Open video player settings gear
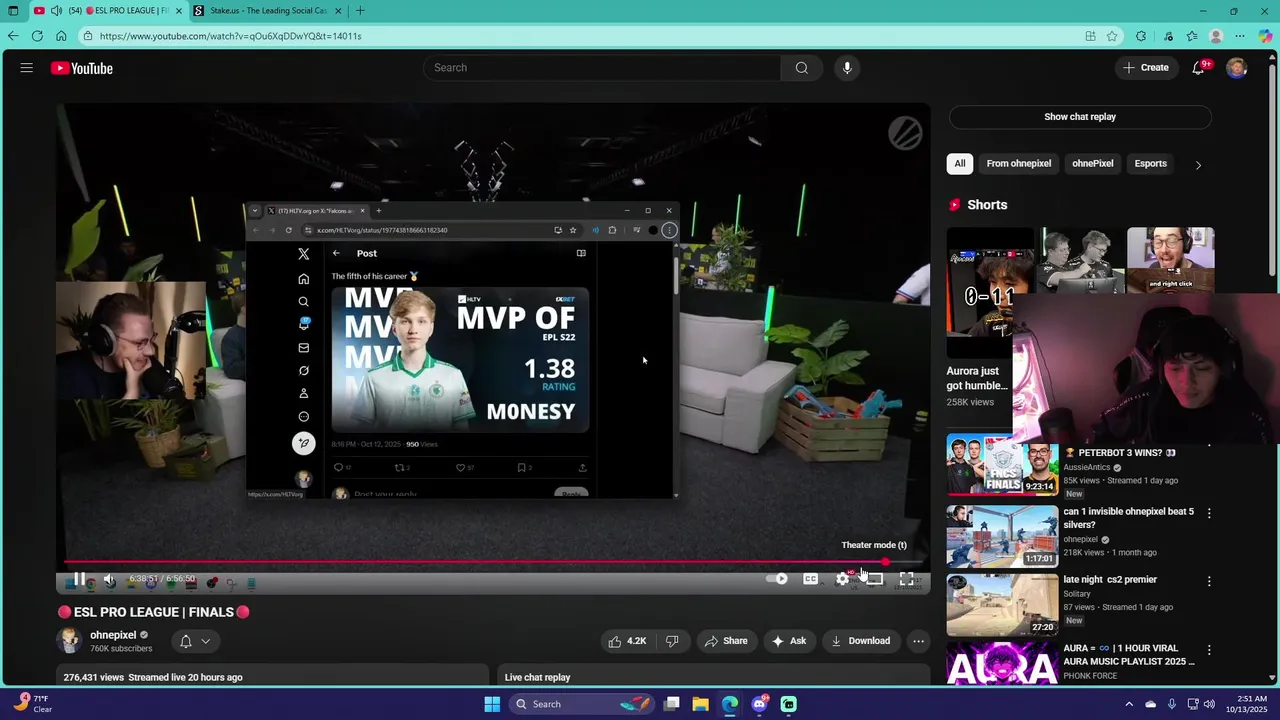Viewport: 1280px width, 720px height. 842,579
